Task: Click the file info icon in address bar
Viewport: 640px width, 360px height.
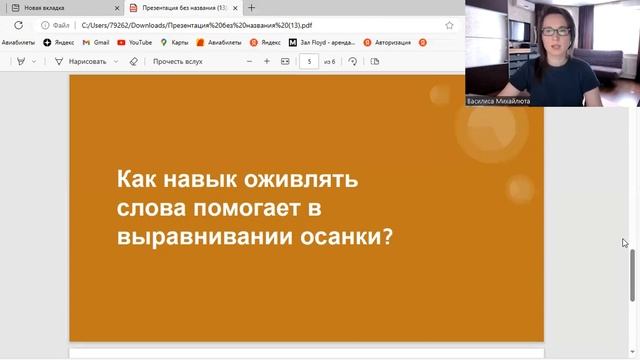Action: (45, 25)
